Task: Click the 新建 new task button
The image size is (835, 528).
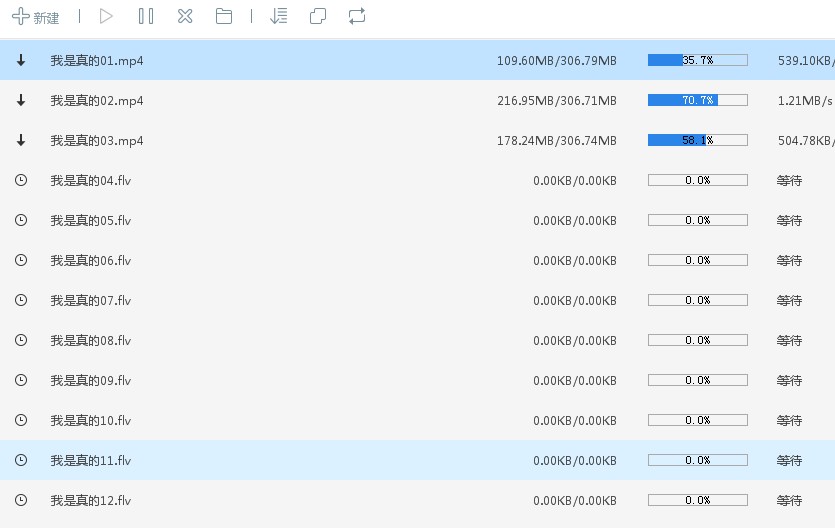Action: pos(35,16)
